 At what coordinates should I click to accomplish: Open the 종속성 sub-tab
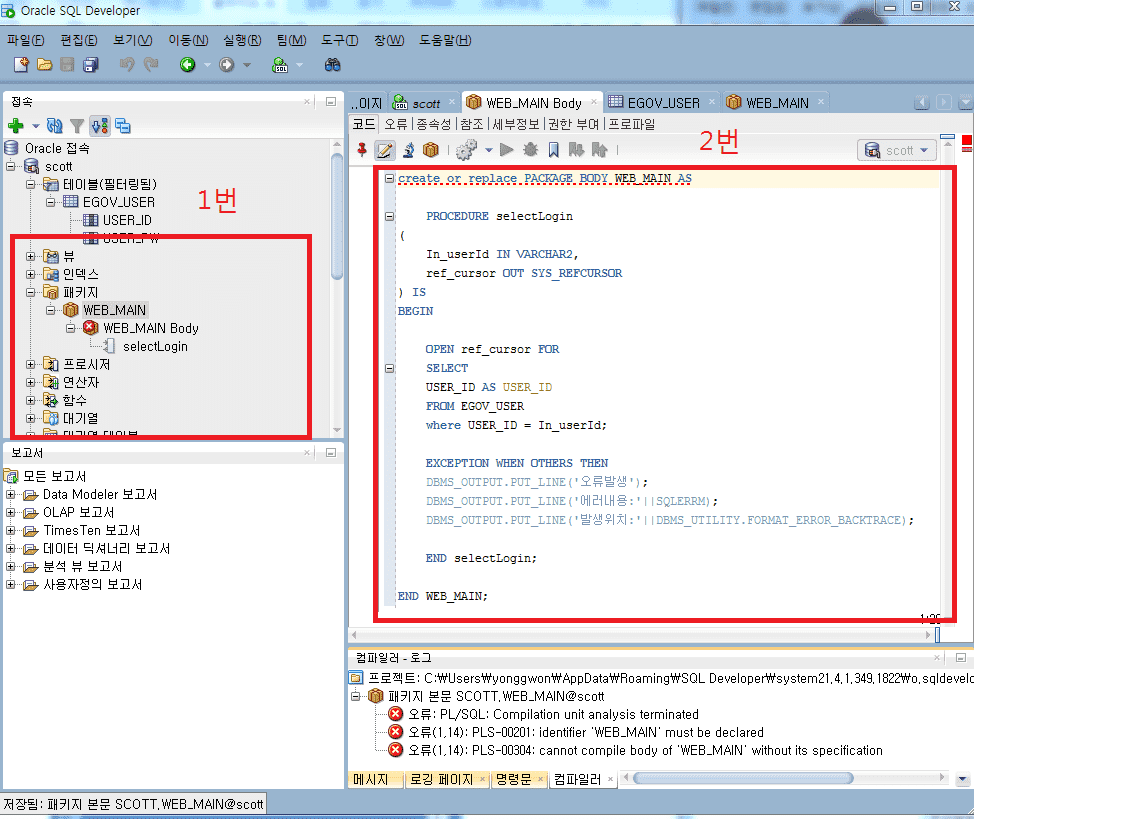(x=434, y=124)
